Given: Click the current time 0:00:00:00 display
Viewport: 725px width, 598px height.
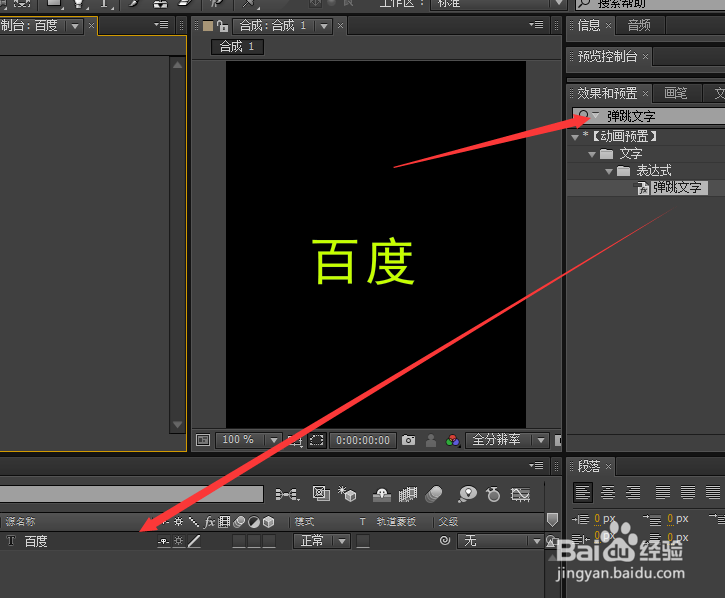Looking at the screenshot, I should 363,440.
